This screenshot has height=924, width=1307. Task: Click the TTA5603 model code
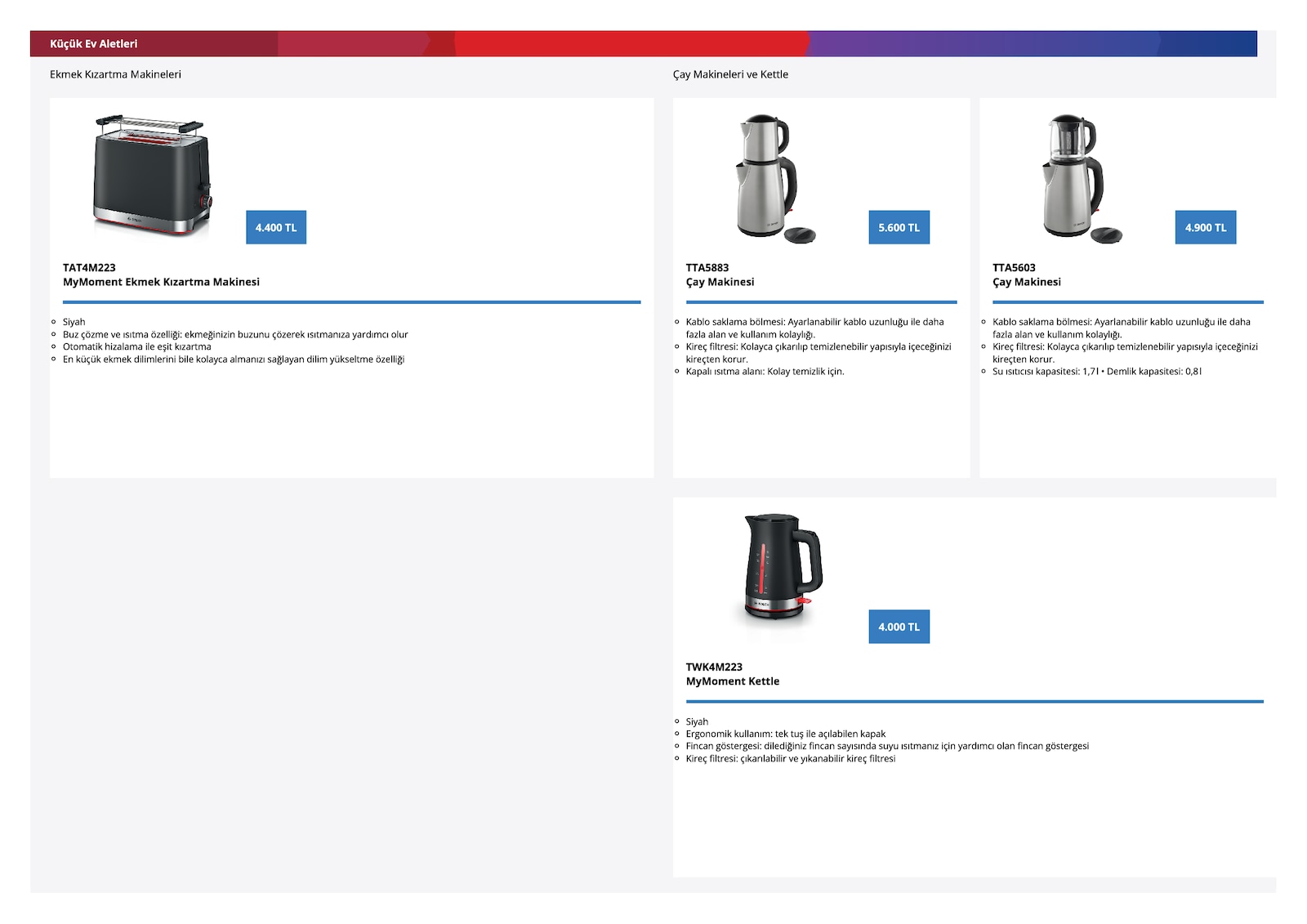(x=1014, y=268)
